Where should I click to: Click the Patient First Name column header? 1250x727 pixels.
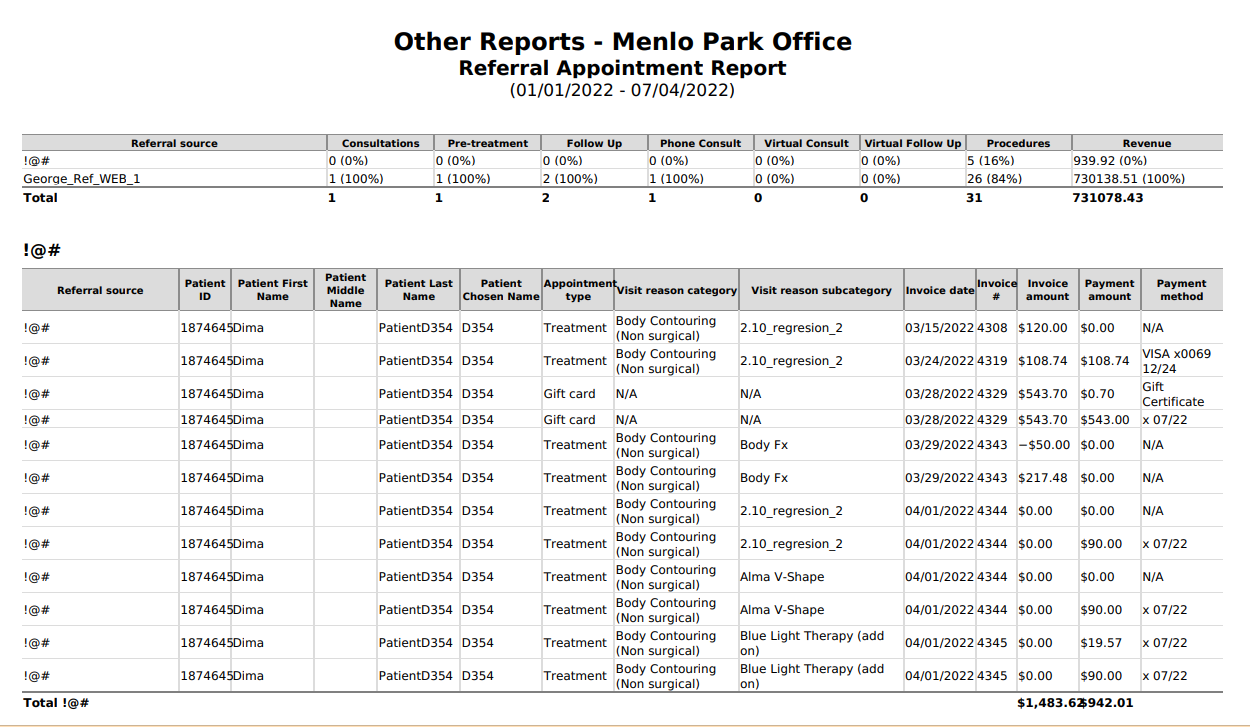point(272,290)
